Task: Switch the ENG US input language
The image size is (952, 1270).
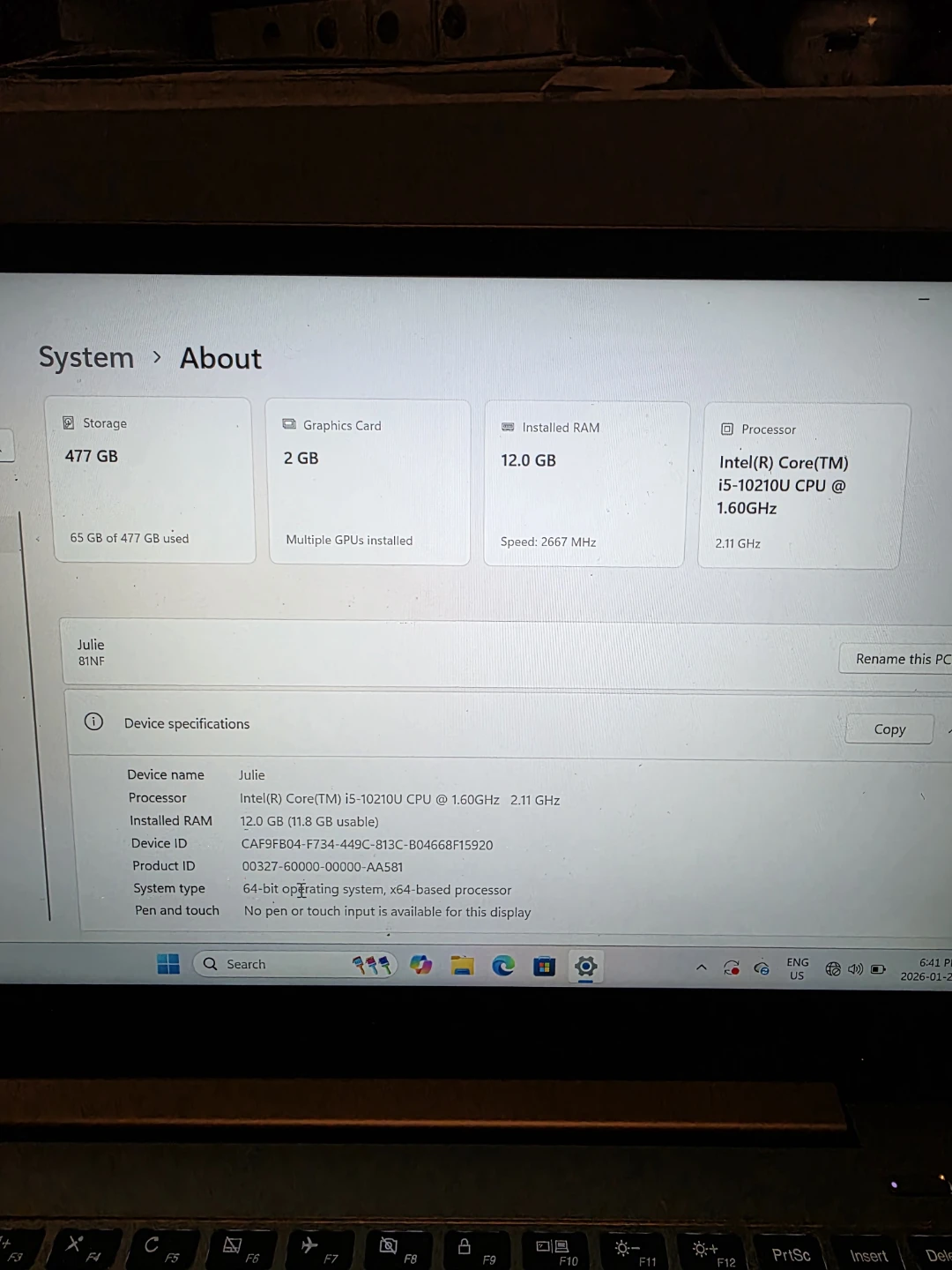Action: pyautogui.click(x=797, y=968)
